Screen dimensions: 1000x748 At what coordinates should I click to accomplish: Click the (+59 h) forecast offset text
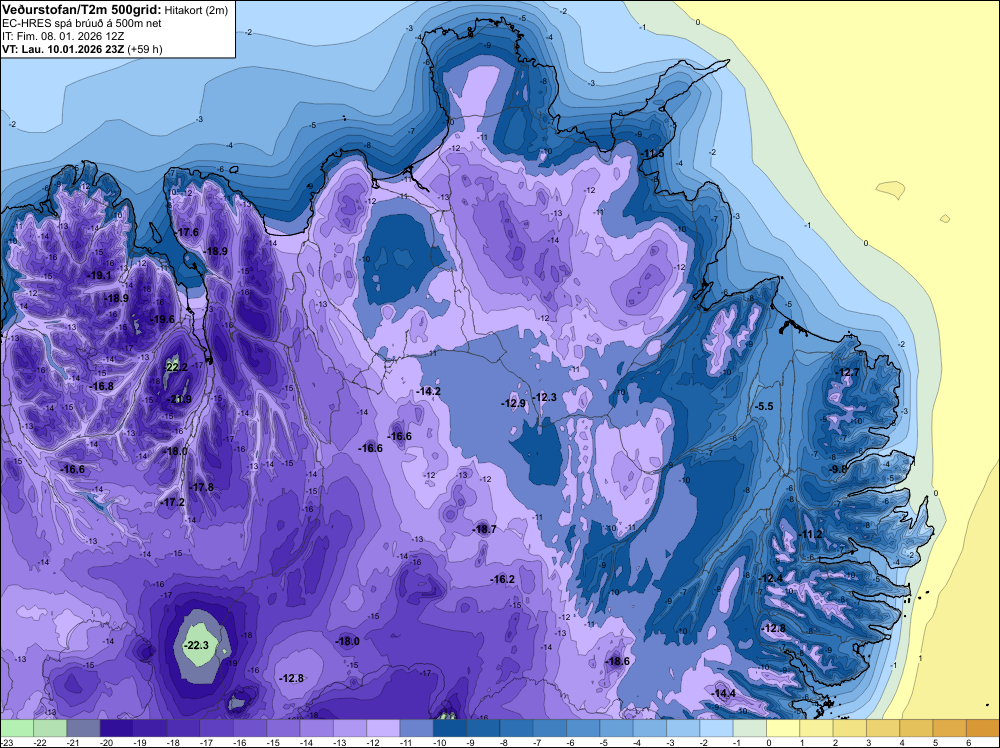[145, 49]
